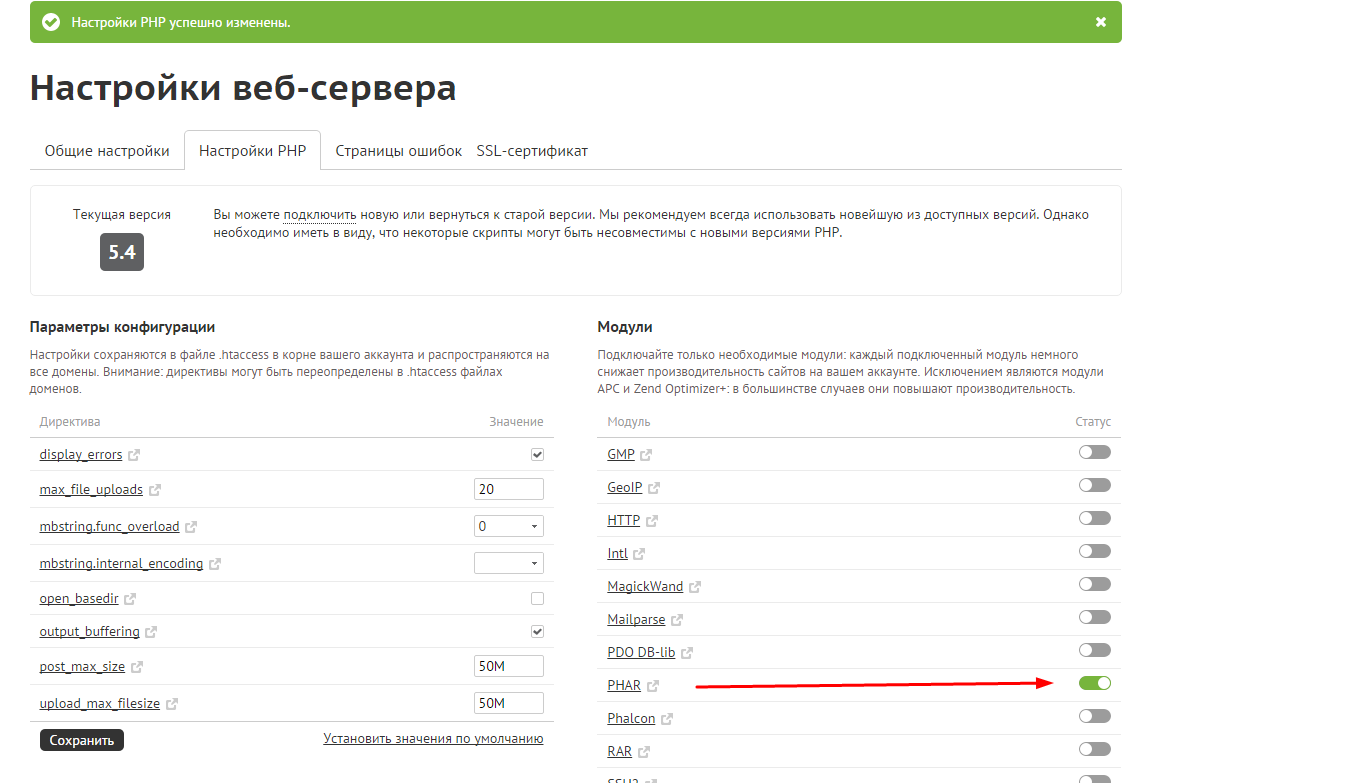This screenshot has height=783, width=1359.
Task: Open the output_buffering directive link
Action: point(90,631)
